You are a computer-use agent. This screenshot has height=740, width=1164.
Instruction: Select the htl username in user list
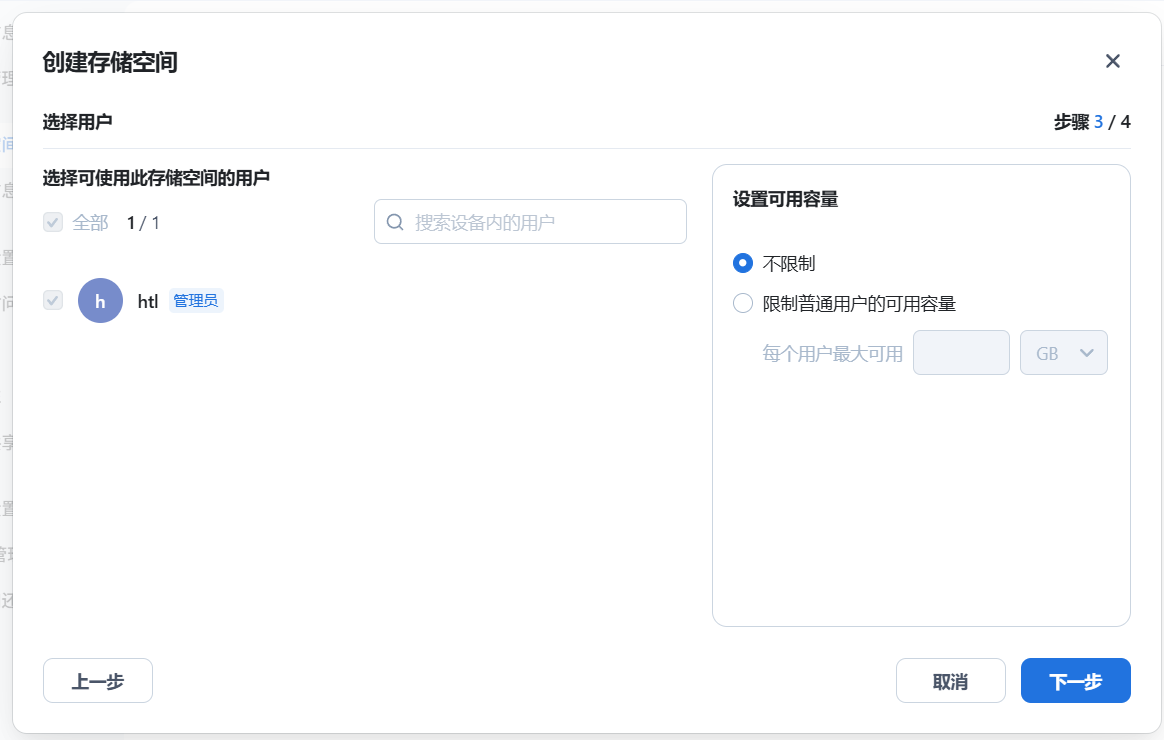[148, 301]
